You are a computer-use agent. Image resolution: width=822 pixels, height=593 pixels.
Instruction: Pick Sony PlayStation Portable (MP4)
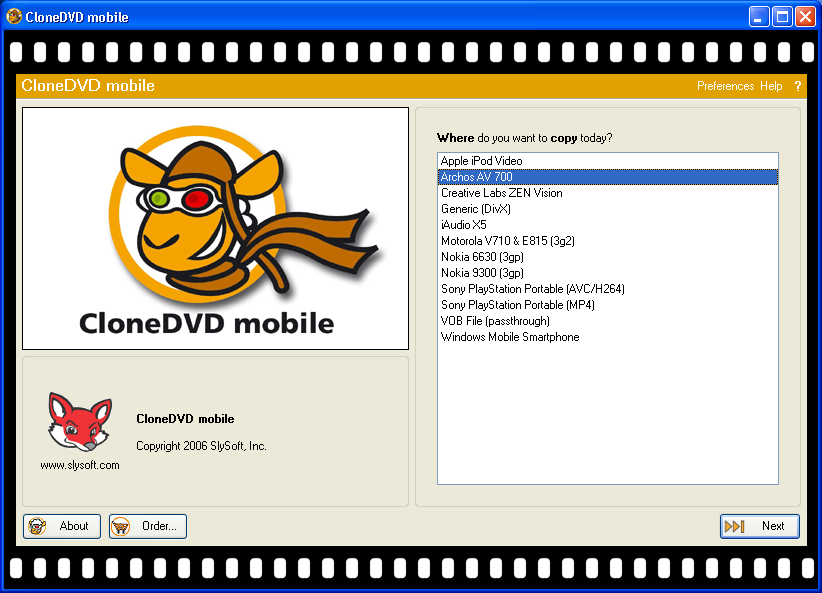click(608, 305)
